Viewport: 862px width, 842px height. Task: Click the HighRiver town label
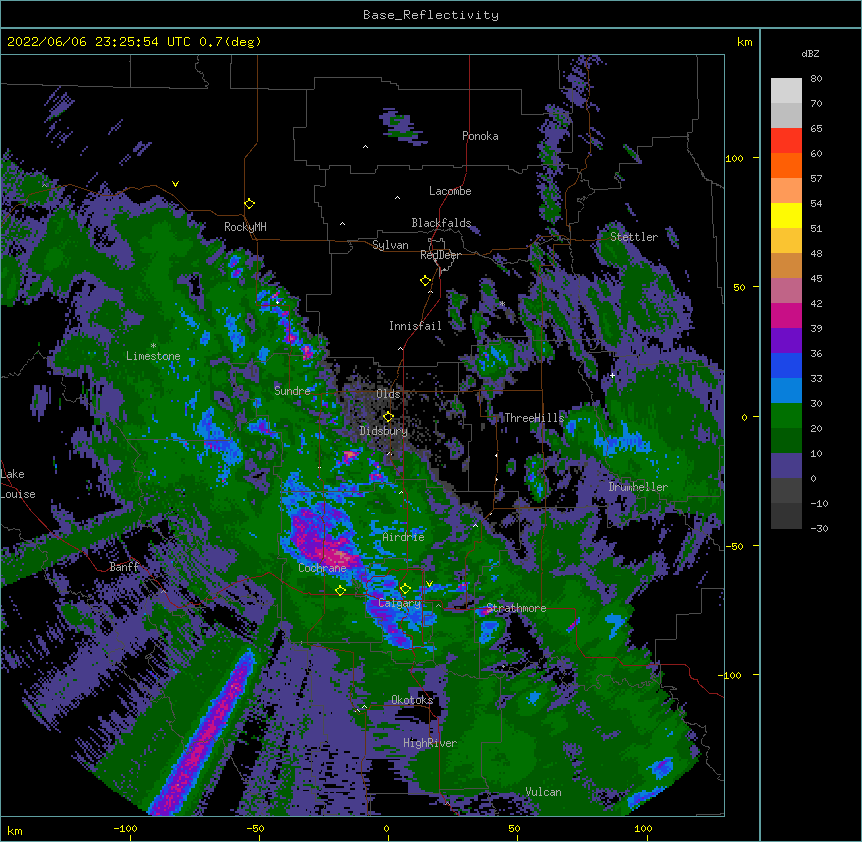tap(430, 743)
